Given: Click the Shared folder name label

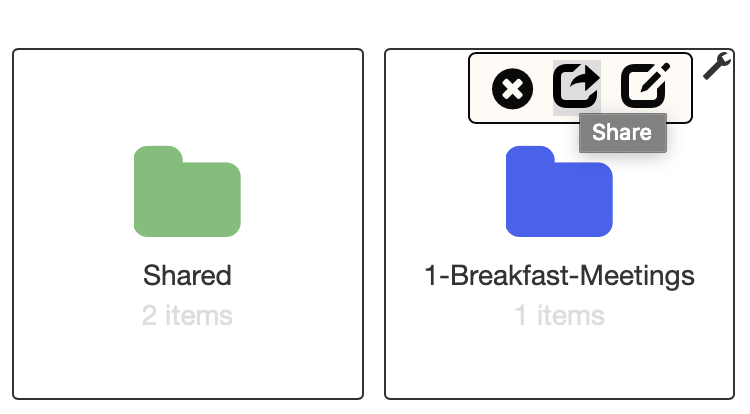Looking at the screenshot, I should click(187, 275).
